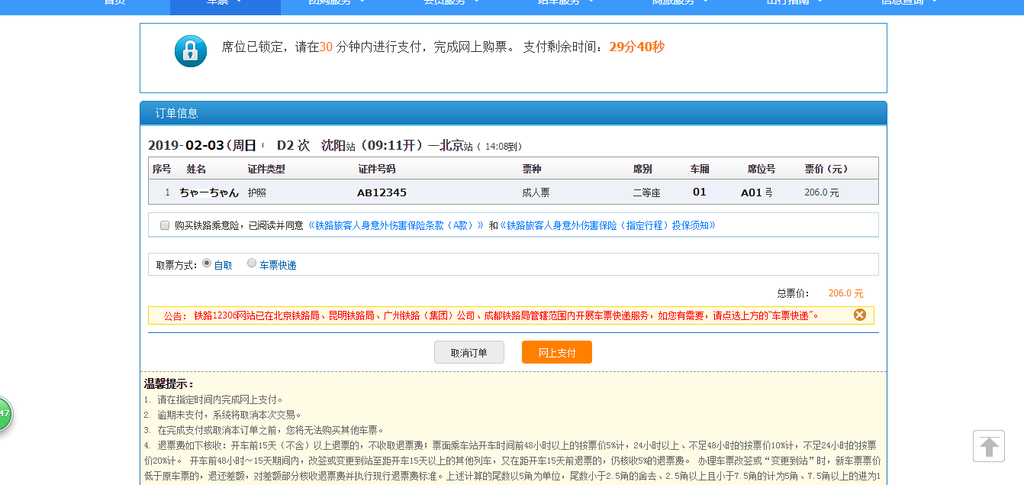
Task: Click the 成人票 ticket type cell
Action: click(536, 193)
